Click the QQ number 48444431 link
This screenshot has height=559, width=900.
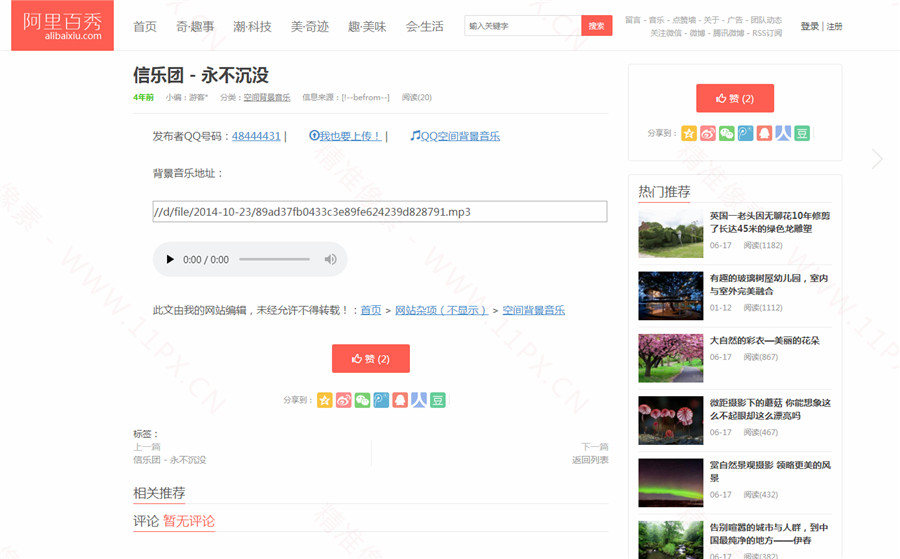[x=256, y=136]
